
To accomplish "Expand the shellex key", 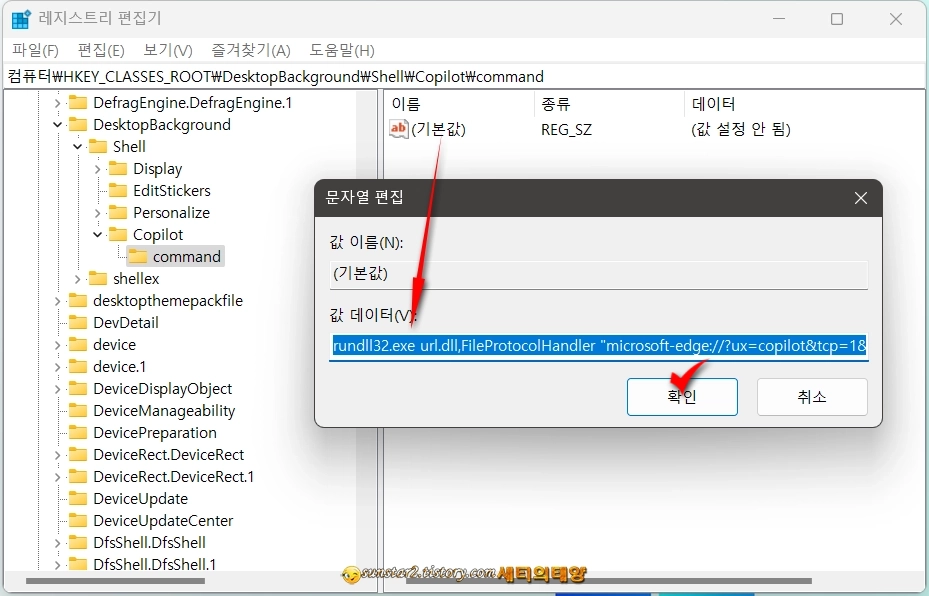I will click(78, 278).
